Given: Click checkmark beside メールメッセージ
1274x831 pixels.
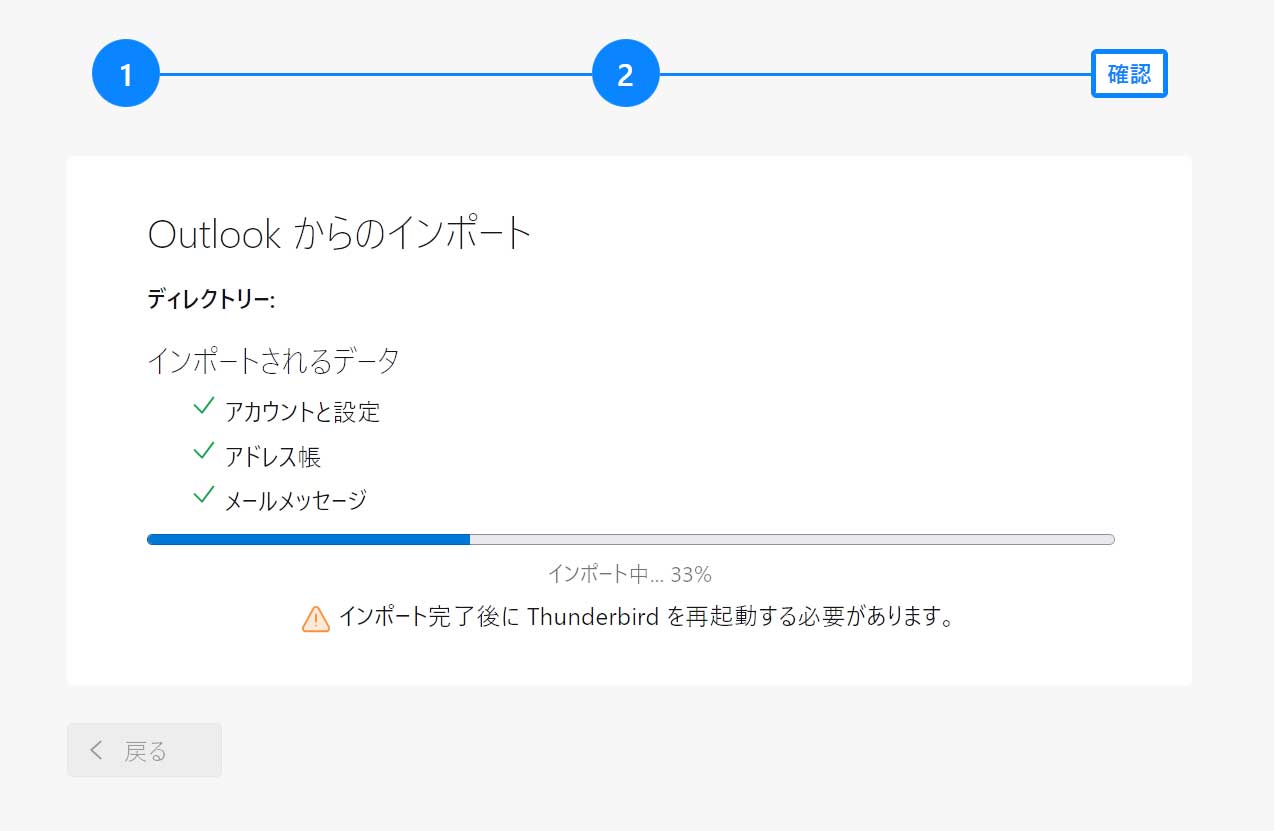Looking at the screenshot, I should [204, 495].
